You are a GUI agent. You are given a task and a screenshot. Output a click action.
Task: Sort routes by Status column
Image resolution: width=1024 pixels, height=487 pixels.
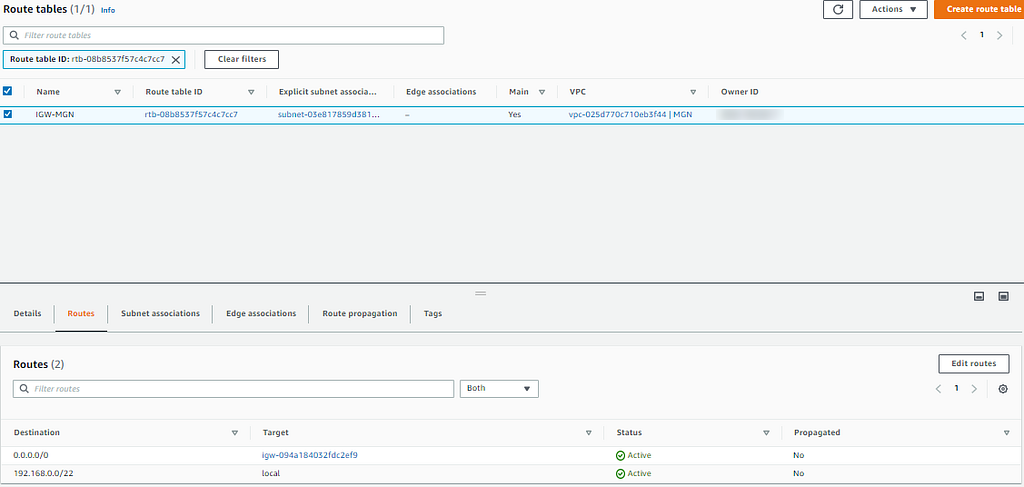click(767, 433)
